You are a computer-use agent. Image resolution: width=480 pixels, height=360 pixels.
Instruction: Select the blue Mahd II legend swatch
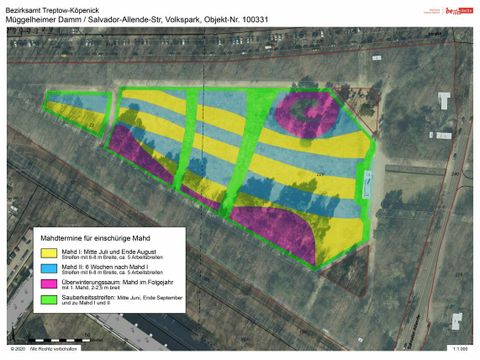(49, 268)
